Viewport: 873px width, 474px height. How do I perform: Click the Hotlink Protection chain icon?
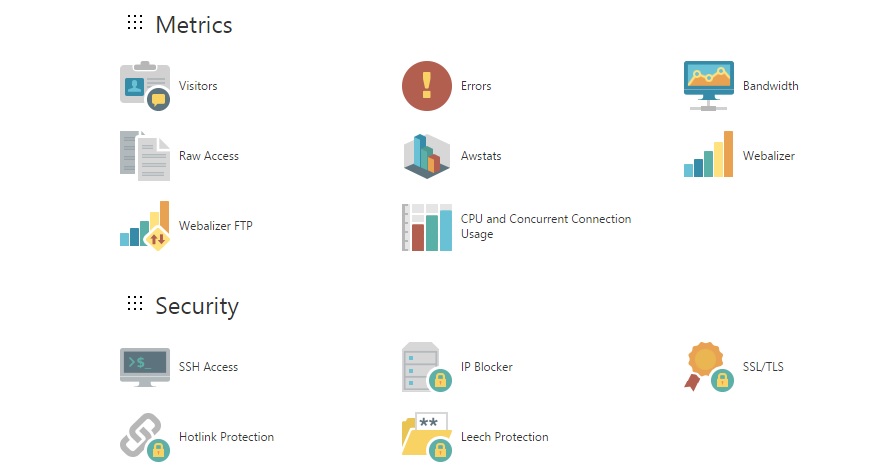coord(144,437)
